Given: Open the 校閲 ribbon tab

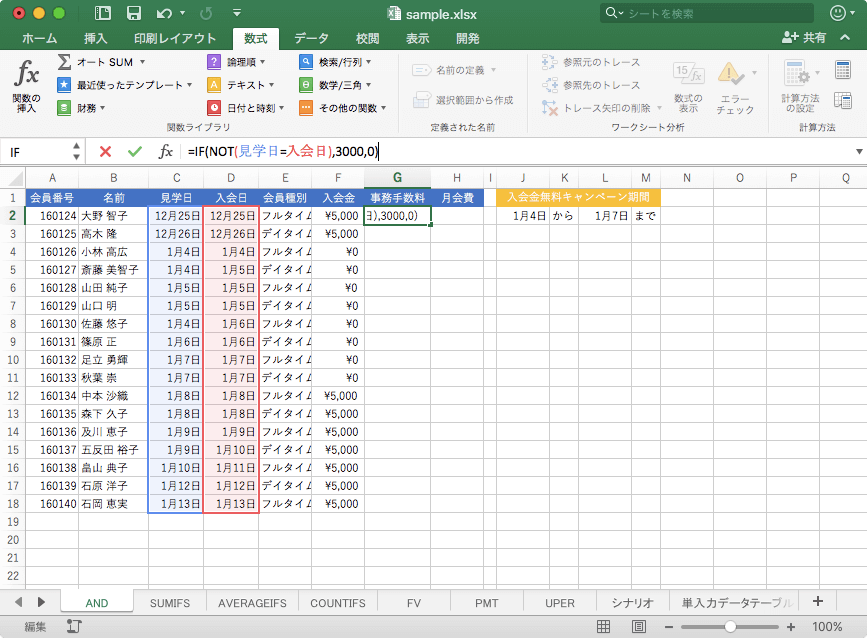Looking at the screenshot, I should click(368, 38).
